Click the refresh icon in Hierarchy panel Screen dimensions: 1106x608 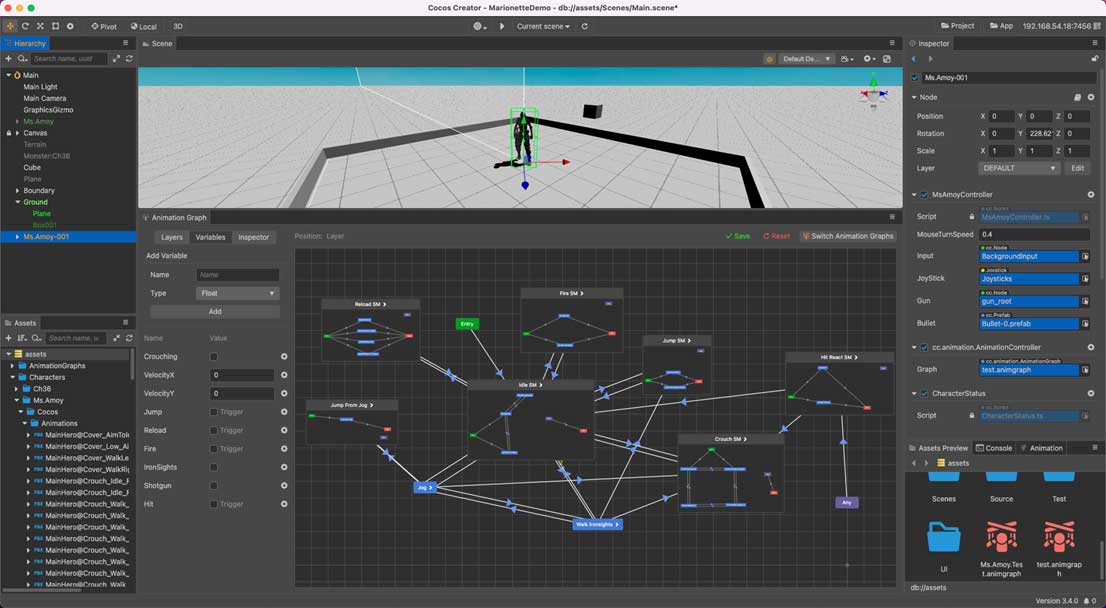[x=129, y=59]
